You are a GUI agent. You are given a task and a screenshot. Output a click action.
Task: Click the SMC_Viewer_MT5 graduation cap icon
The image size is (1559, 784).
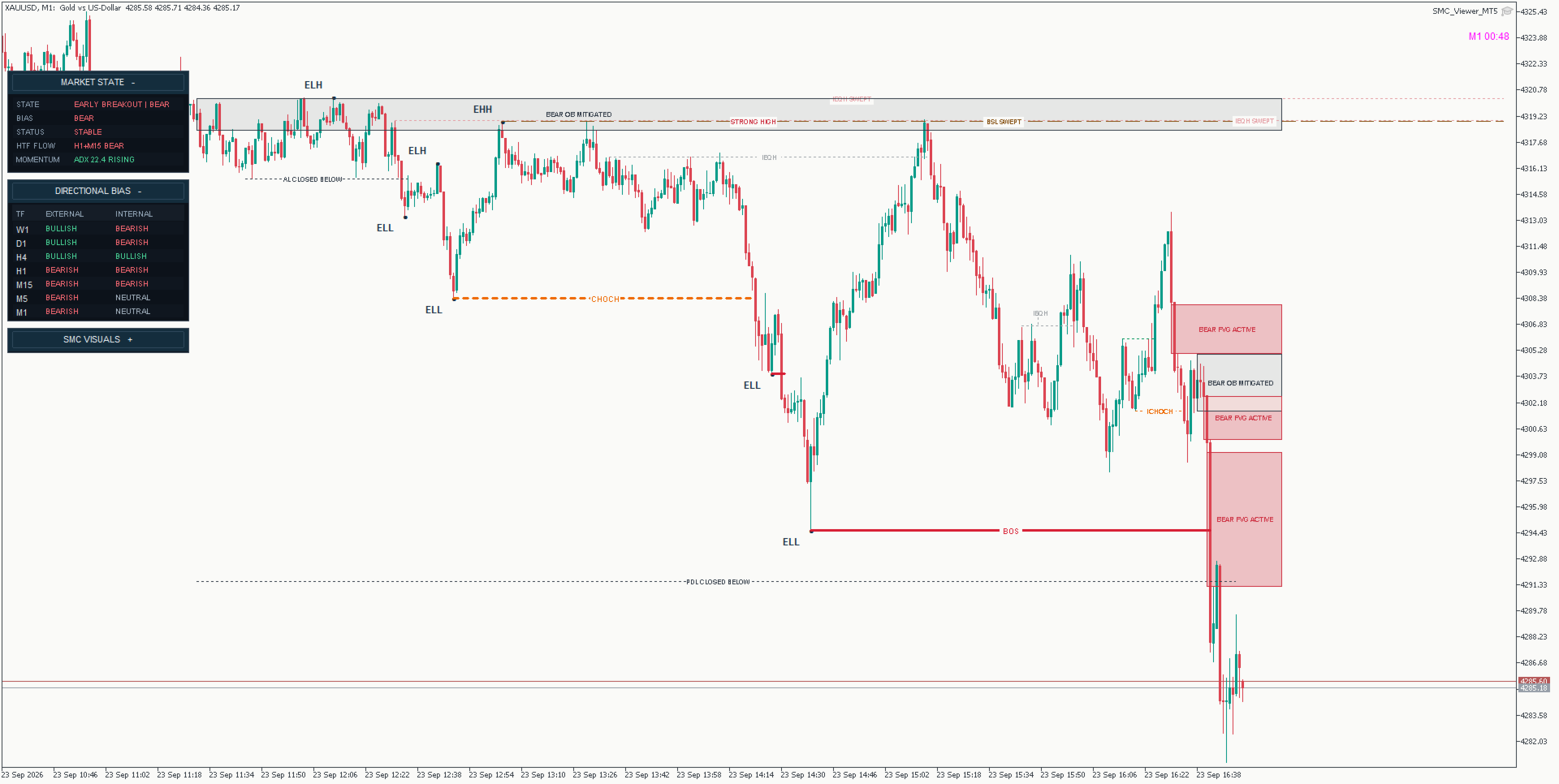pos(1506,11)
